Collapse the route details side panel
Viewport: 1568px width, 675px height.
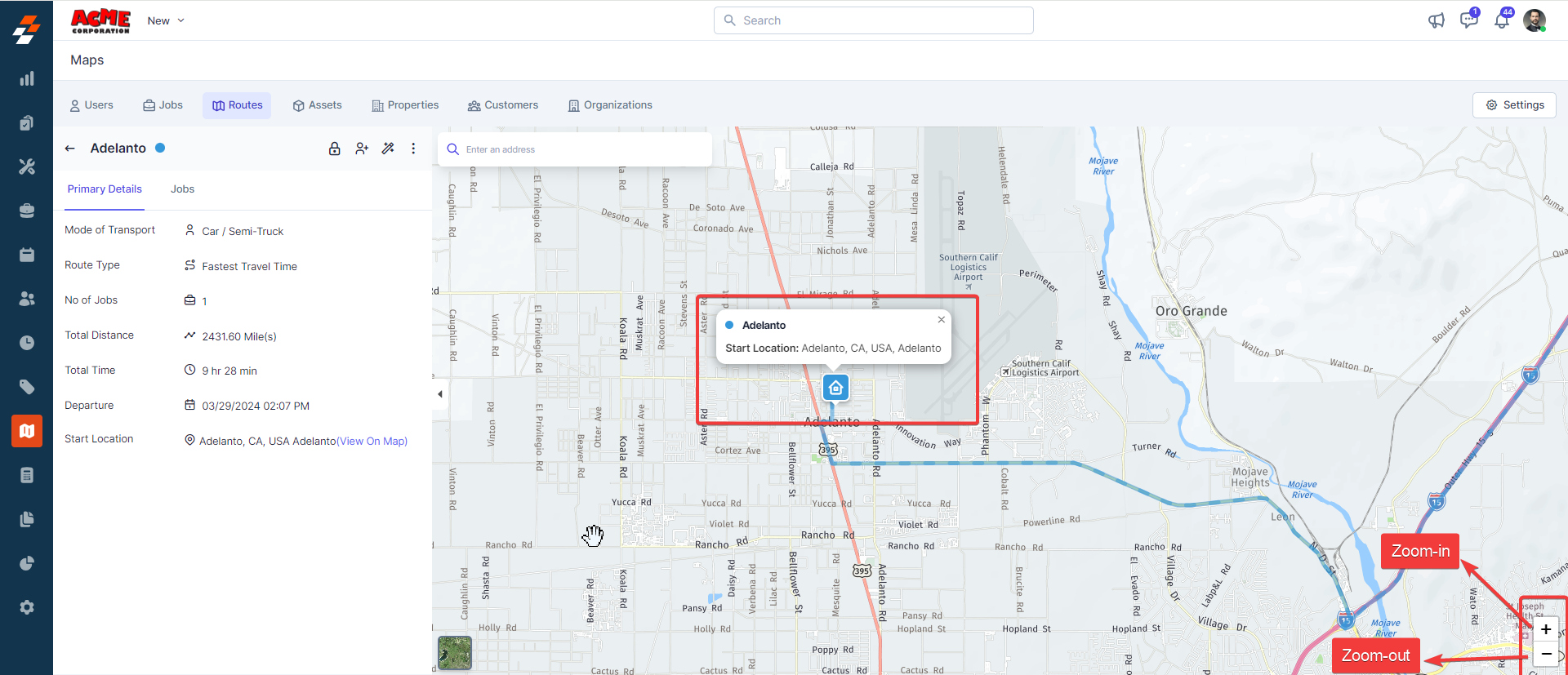[440, 394]
